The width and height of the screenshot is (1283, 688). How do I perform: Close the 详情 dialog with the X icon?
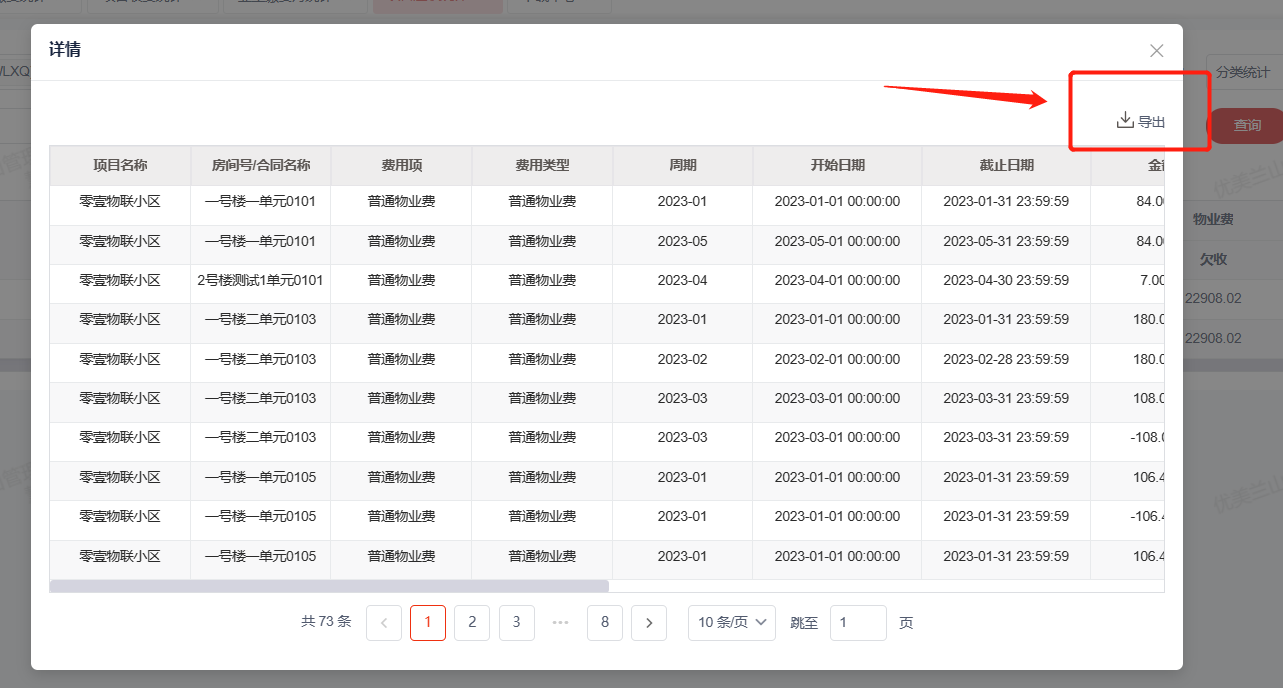click(x=1157, y=51)
